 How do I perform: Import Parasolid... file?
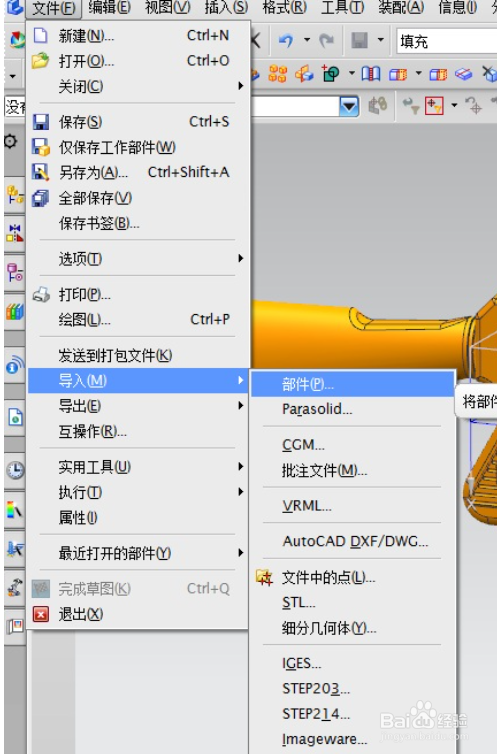point(353,409)
